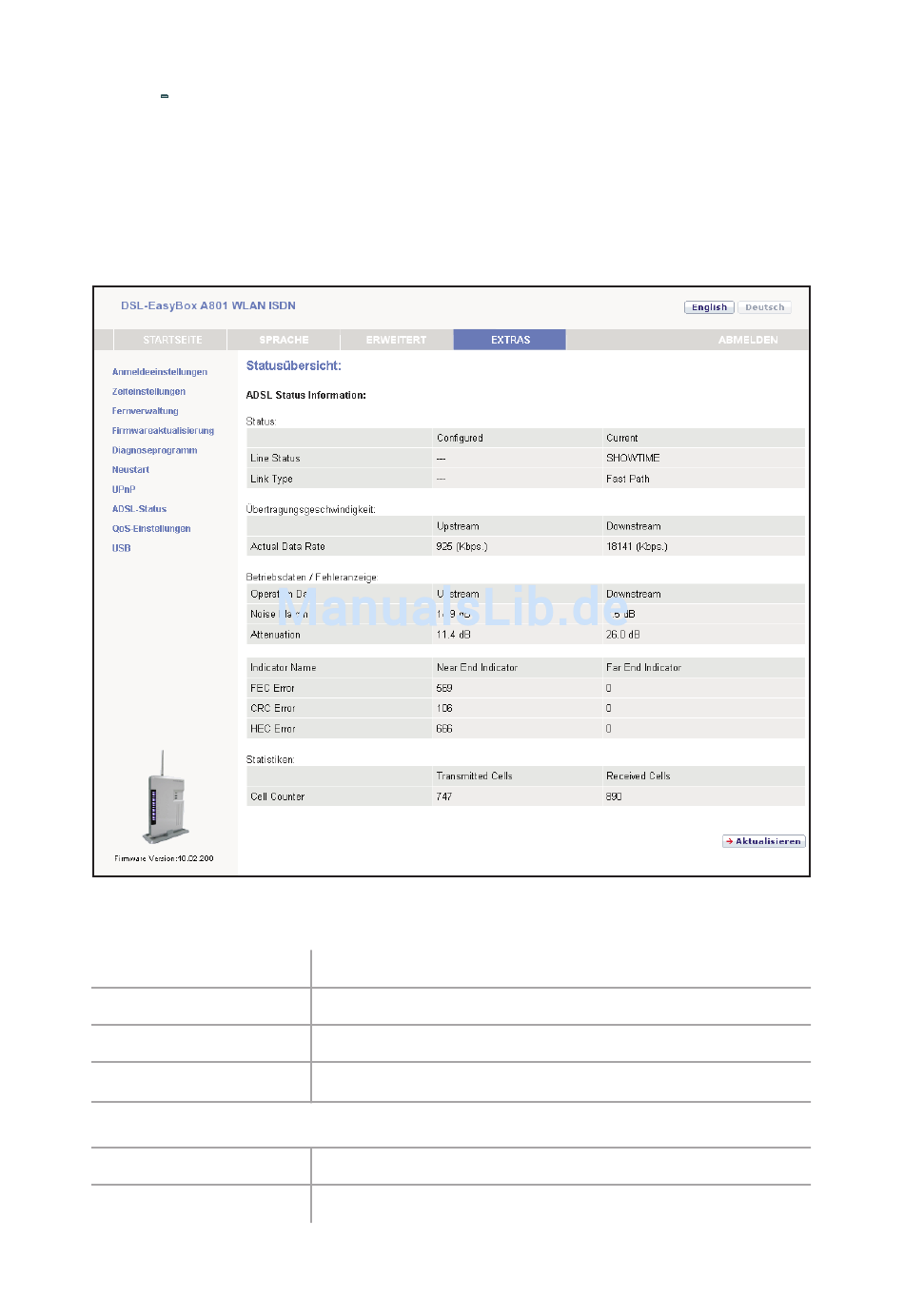Open Fernverwaltung in sidebar
The height and width of the screenshot is (1316, 904).
click(x=145, y=411)
